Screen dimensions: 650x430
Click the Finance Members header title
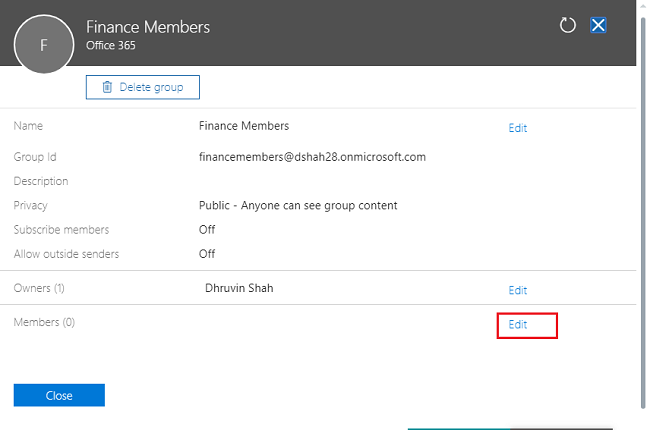pyautogui.click(x=148, y=27)
